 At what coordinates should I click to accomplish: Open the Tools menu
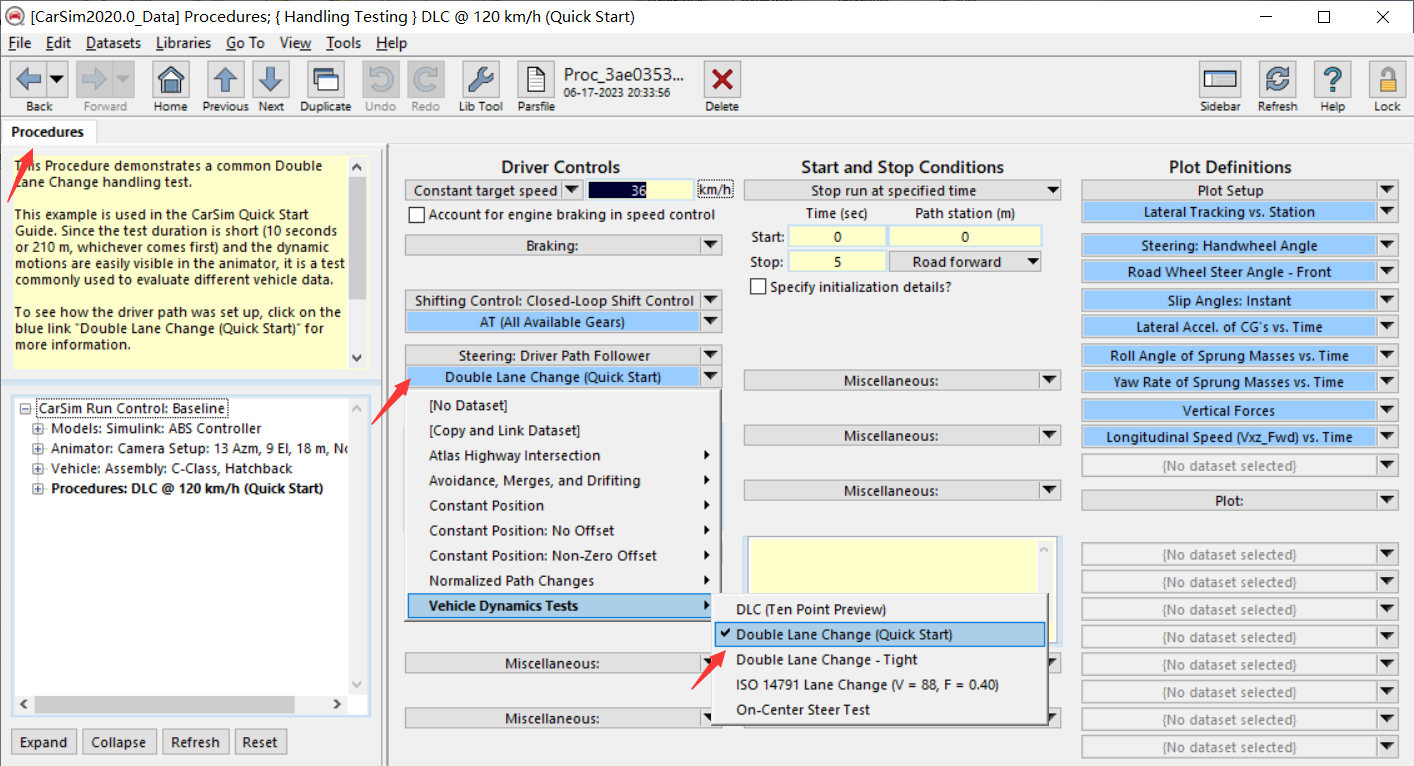pos(343,43)
